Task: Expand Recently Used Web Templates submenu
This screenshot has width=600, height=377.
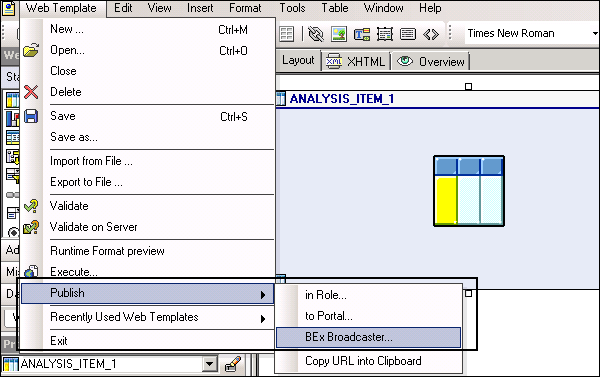Action: (x=148, y=317)
